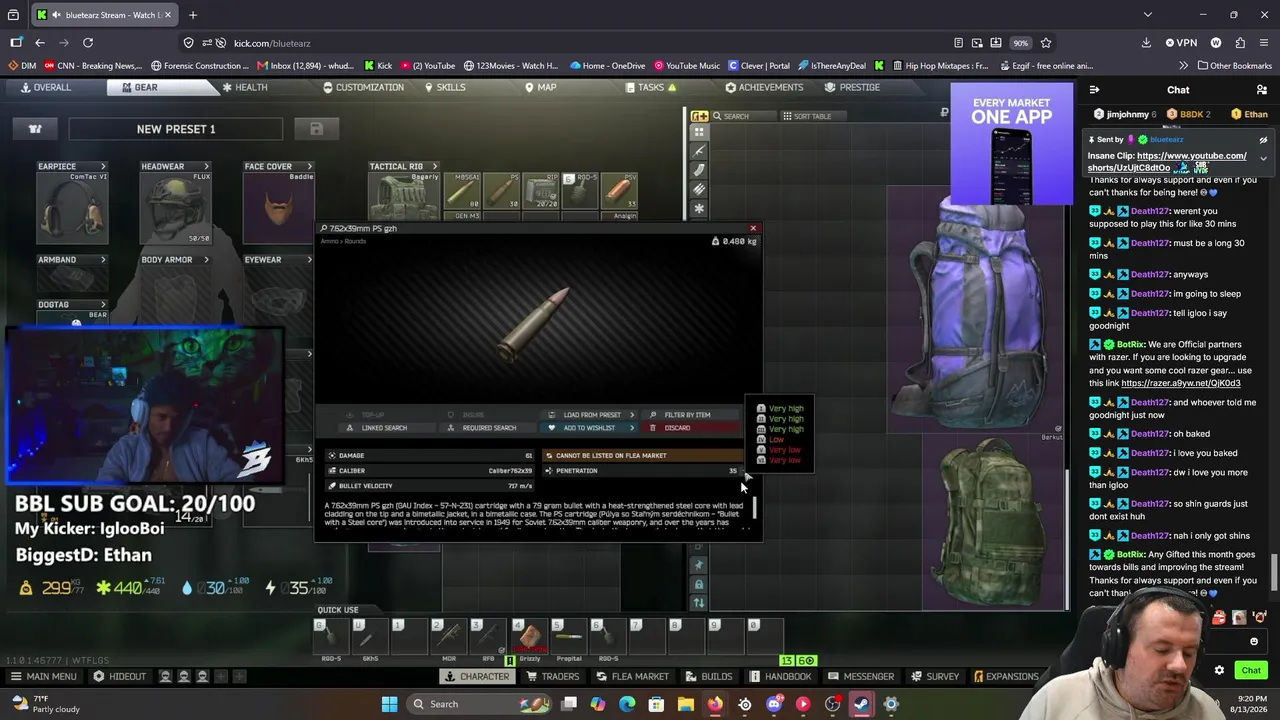Open the Traders screen

[x=553, y=677]
